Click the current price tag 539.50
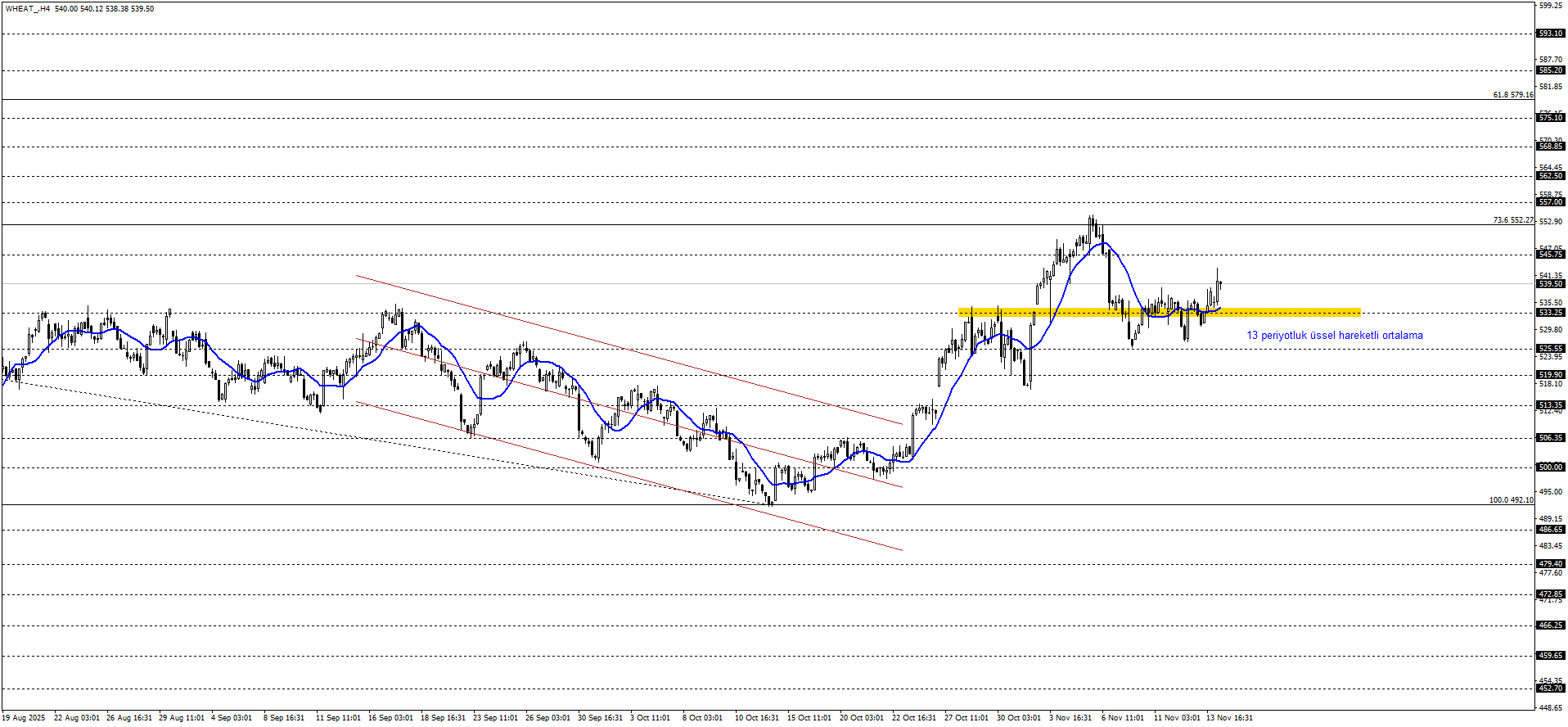 coord(1551,284)
